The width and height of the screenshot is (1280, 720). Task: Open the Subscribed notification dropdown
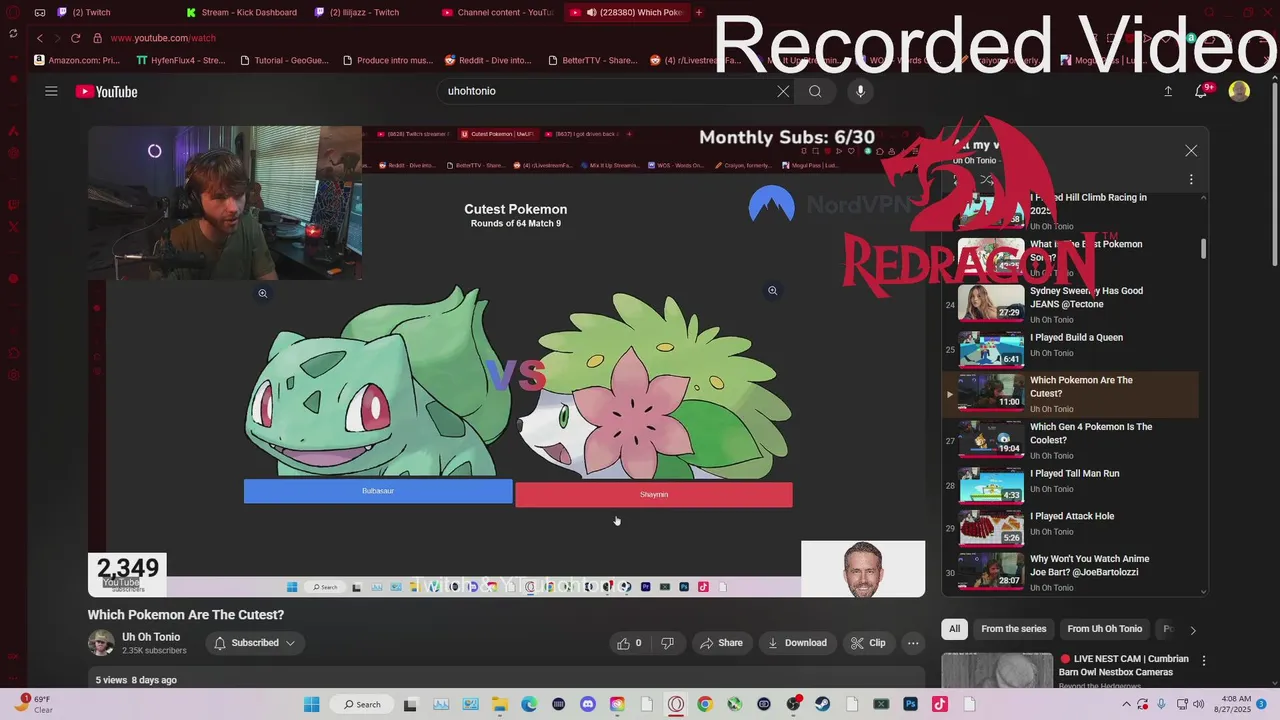click(x=255, y=643)
